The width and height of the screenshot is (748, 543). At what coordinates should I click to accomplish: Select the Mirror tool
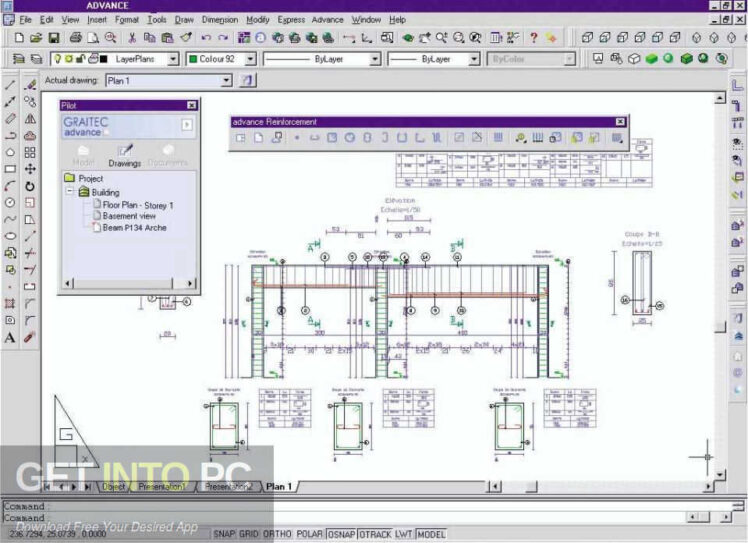coord(30,119)
